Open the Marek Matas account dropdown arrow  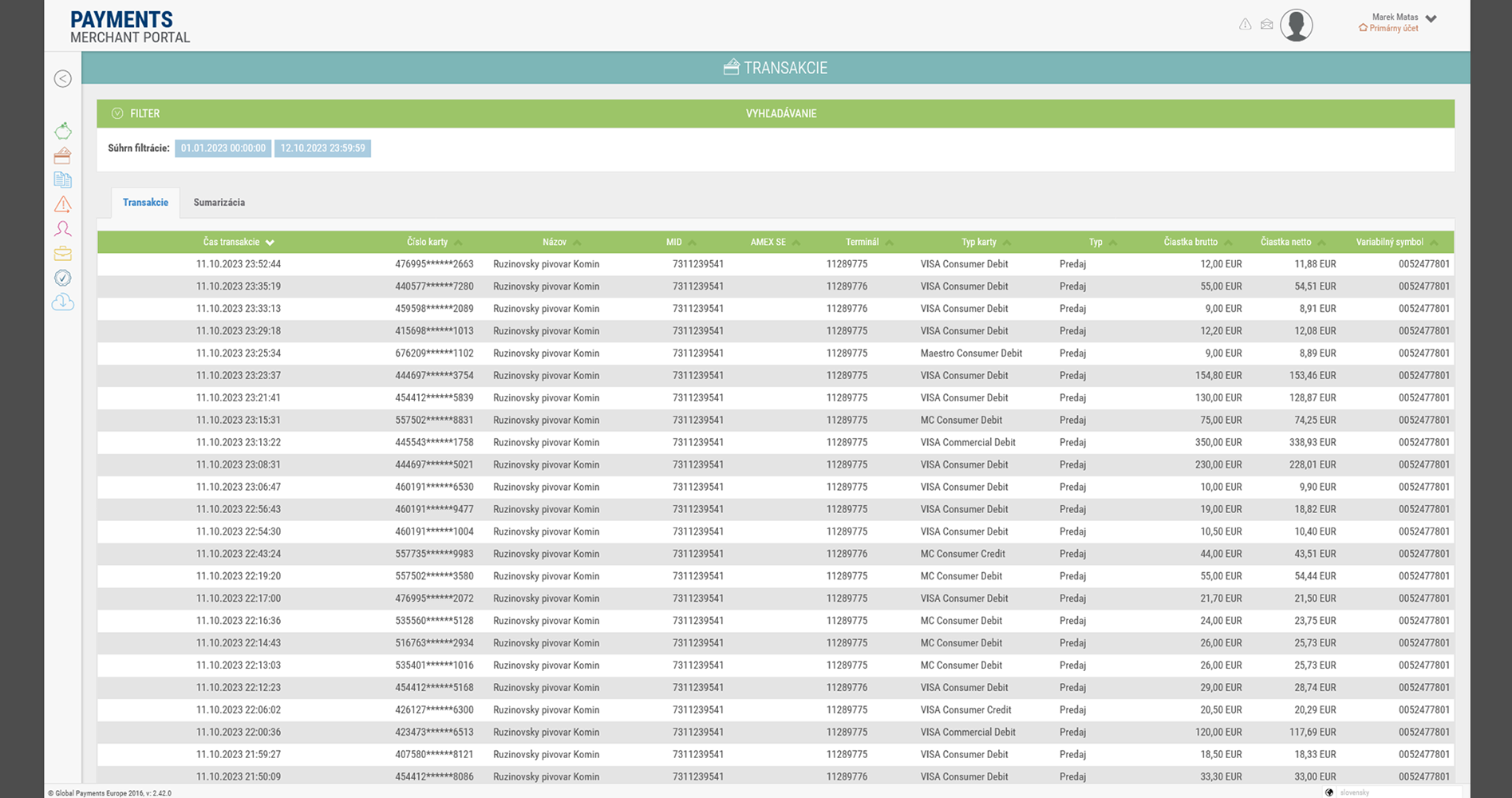point(1431,18)
